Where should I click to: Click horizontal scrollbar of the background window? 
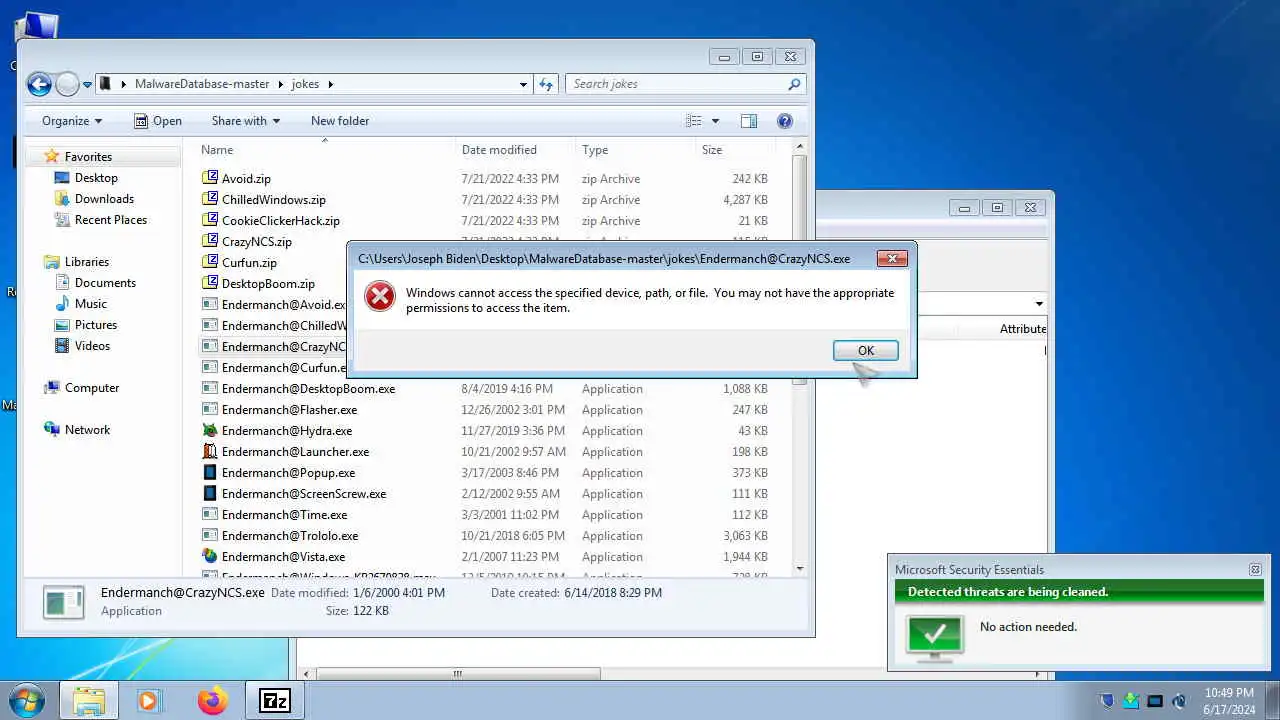point(457,674)
